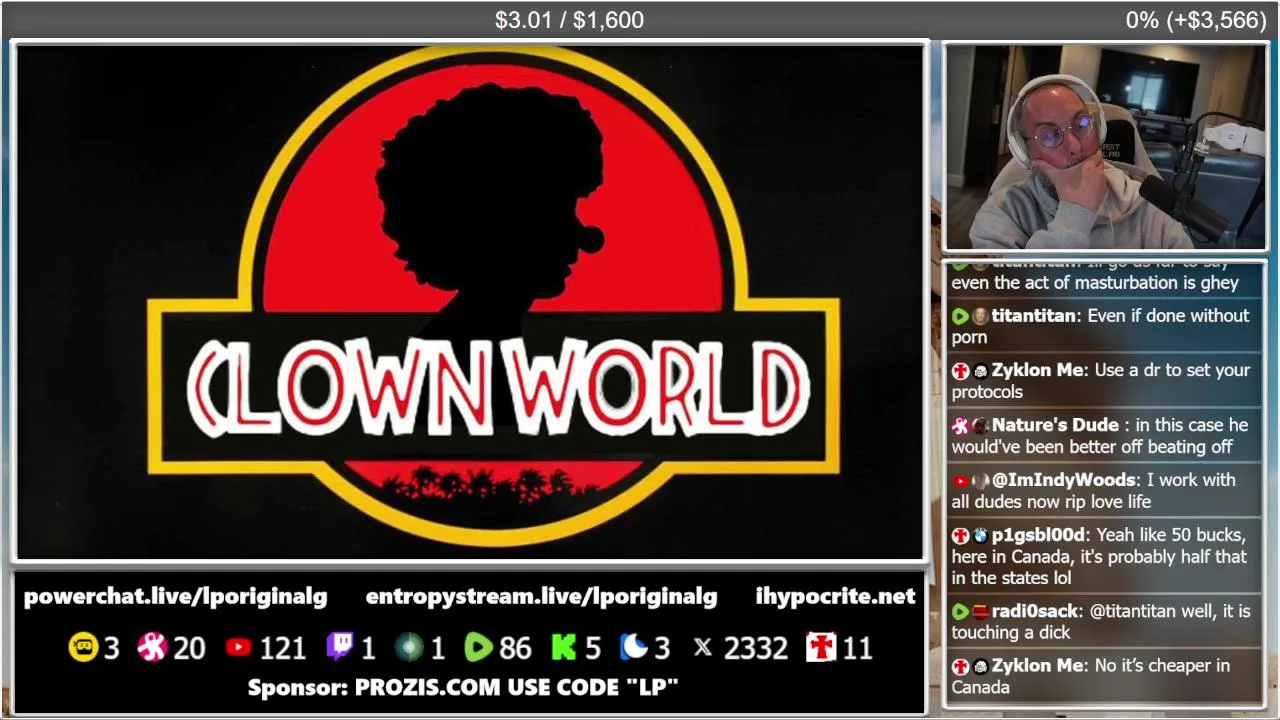The width and height of the screenshot is (1280, 720).
Task: Click the 0% (+$3,566) progress text
Action: (x=1196, y=20)
